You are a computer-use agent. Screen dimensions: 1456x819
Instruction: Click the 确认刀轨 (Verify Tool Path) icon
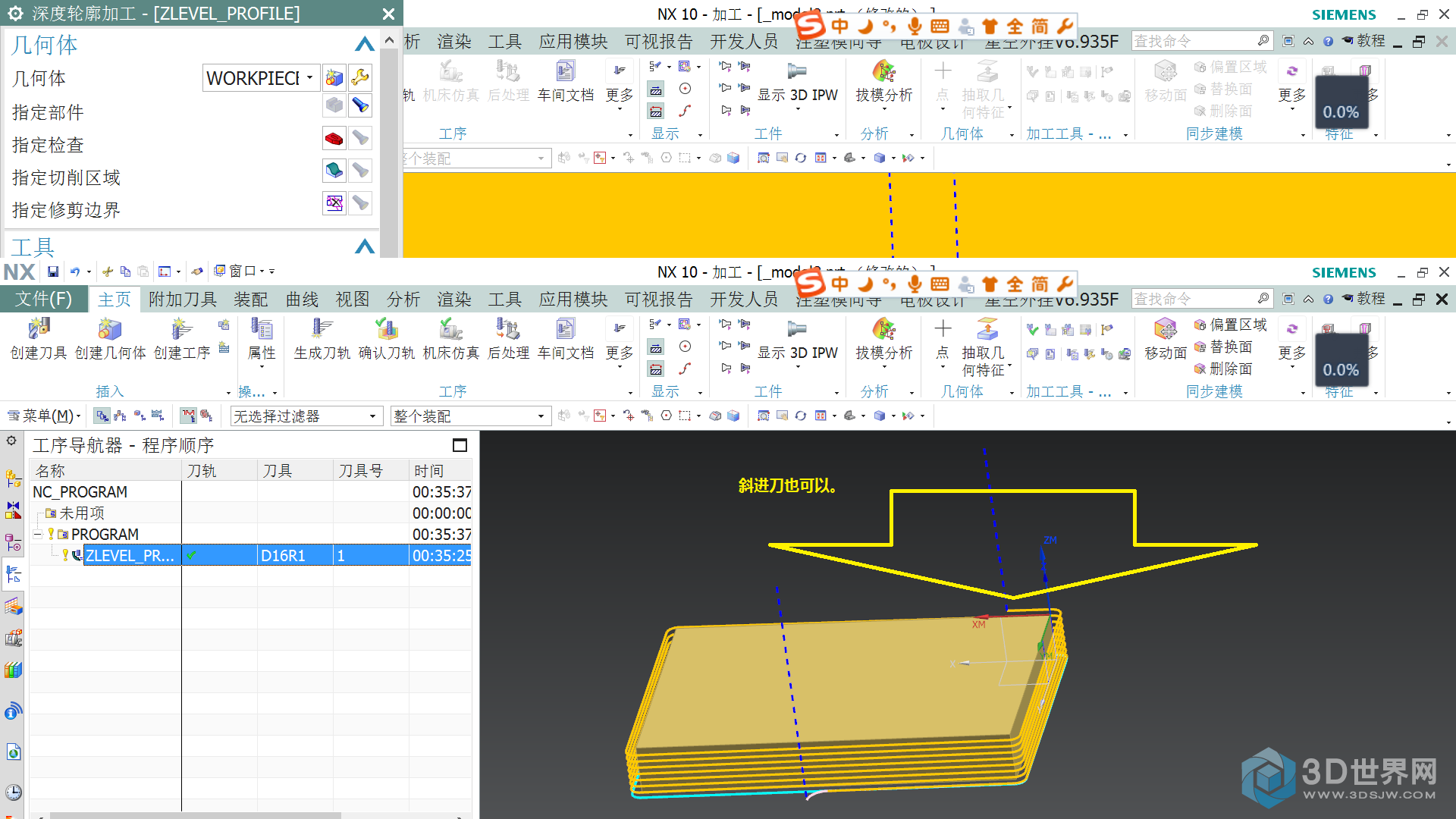(x=386, y=330)
